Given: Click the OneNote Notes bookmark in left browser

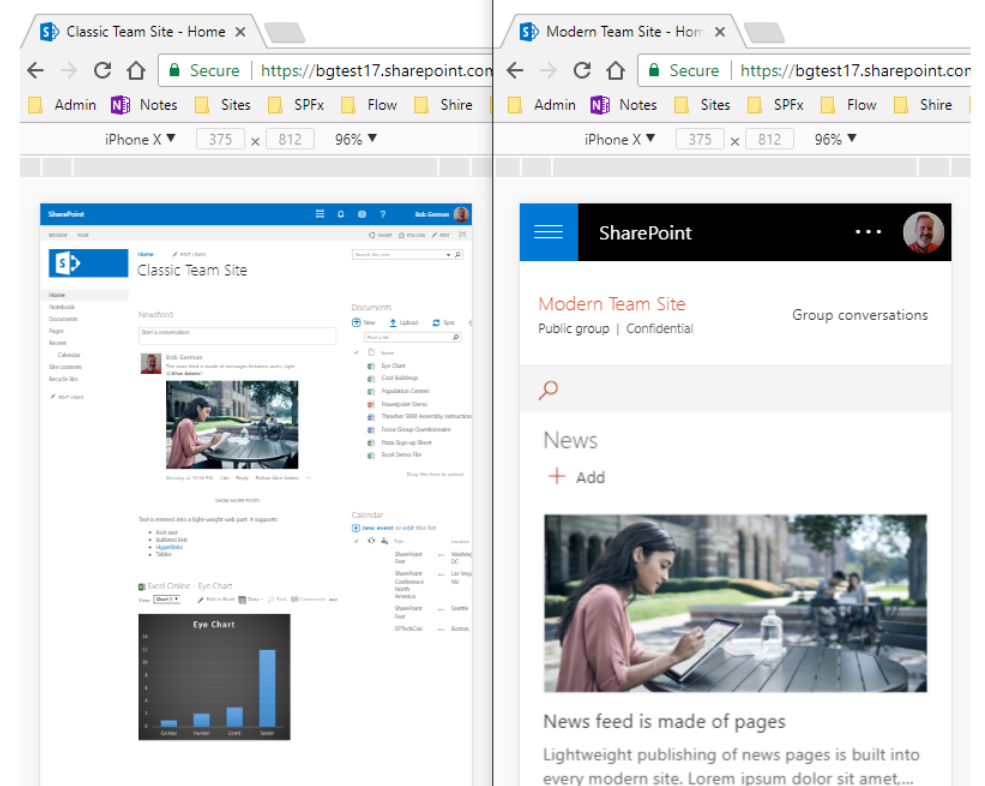Looking at the screenshot, I should point(144,105).
